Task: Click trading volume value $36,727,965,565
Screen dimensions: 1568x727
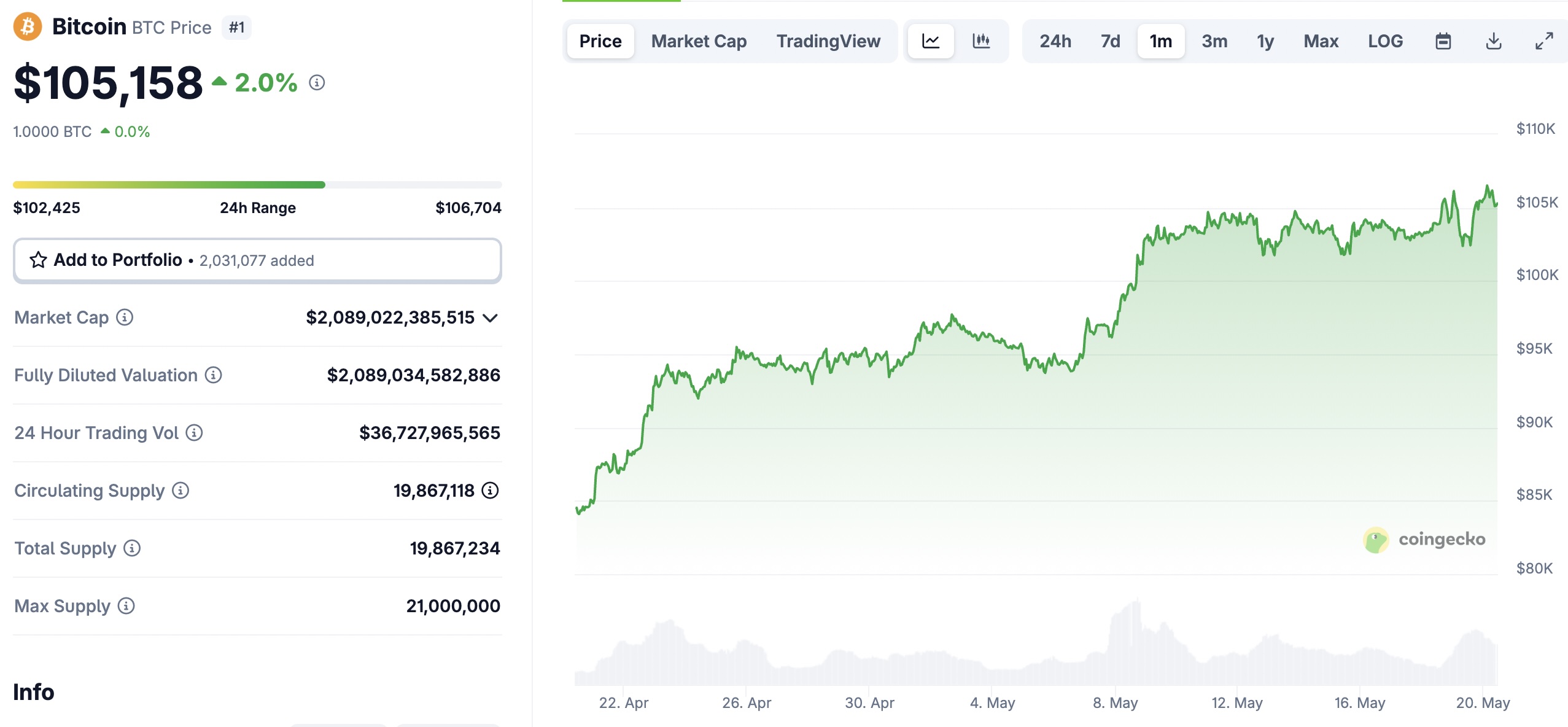Action: click(430, 433)
